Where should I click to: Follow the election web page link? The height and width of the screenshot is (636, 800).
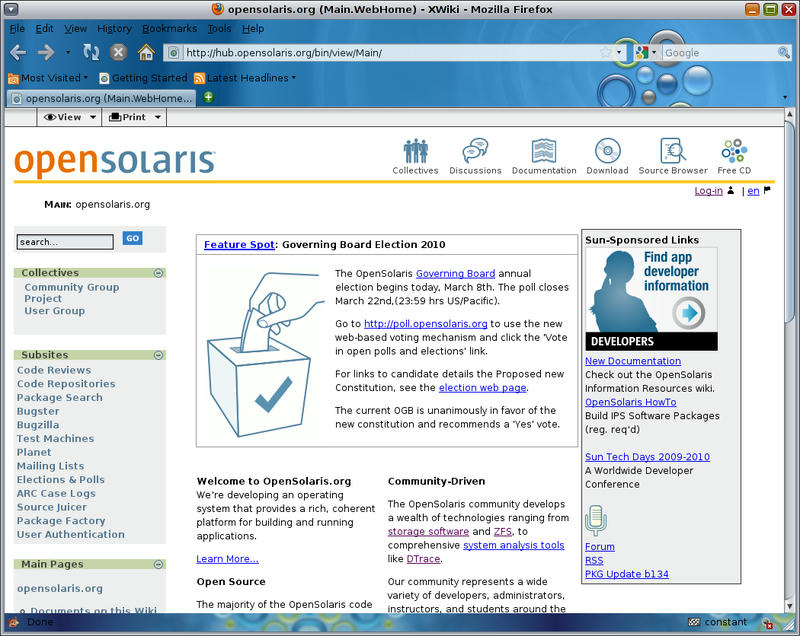[x=482, y=388]
